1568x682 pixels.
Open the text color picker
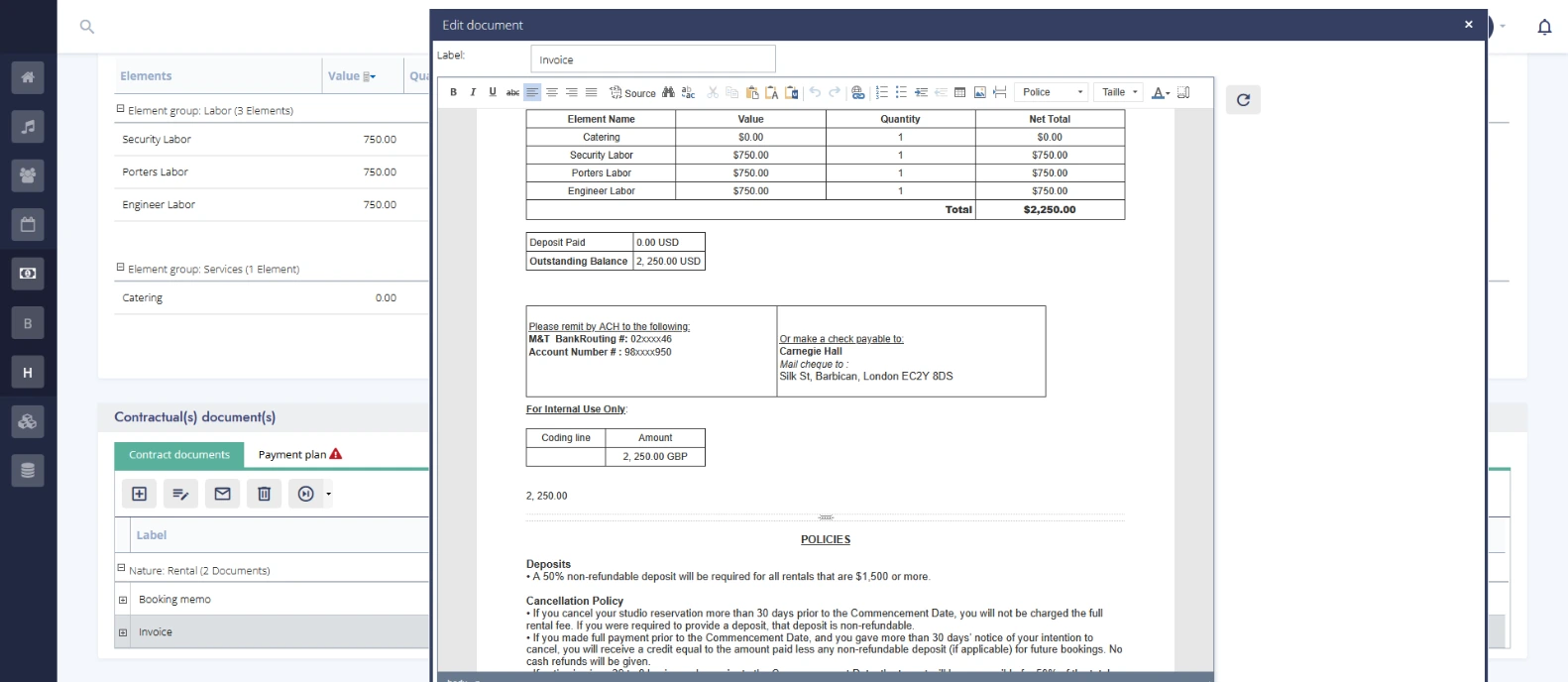pos(1160,92)
